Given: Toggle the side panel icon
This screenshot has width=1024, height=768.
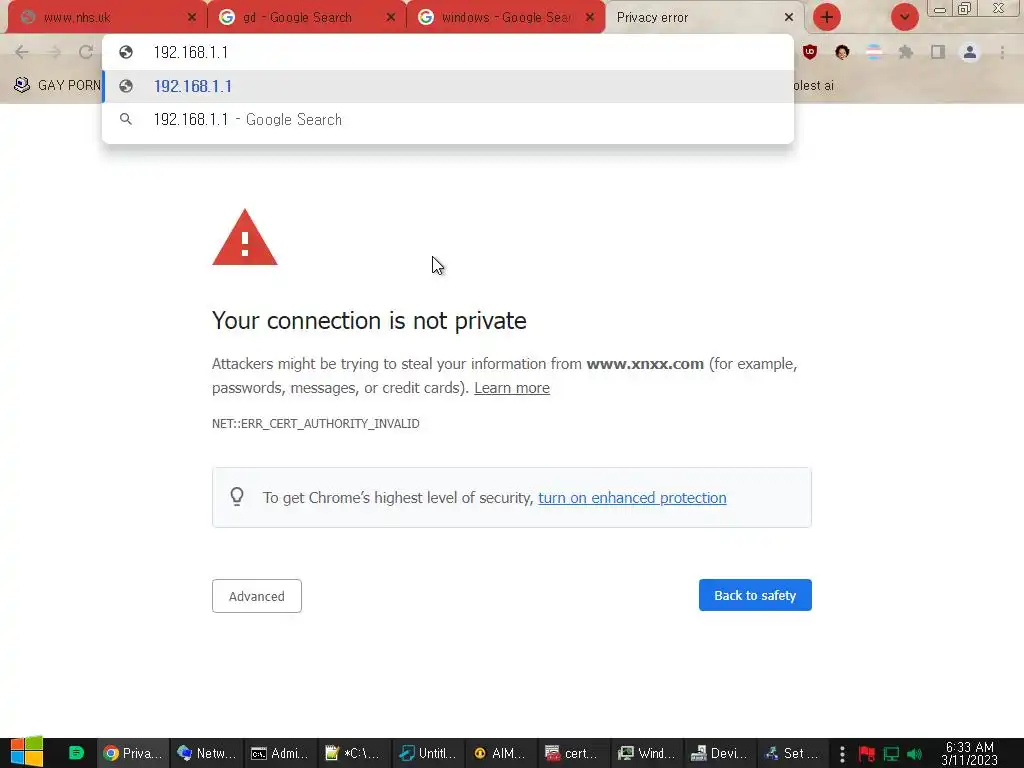Looking at the screenshot, I should (x=938, y=52).
